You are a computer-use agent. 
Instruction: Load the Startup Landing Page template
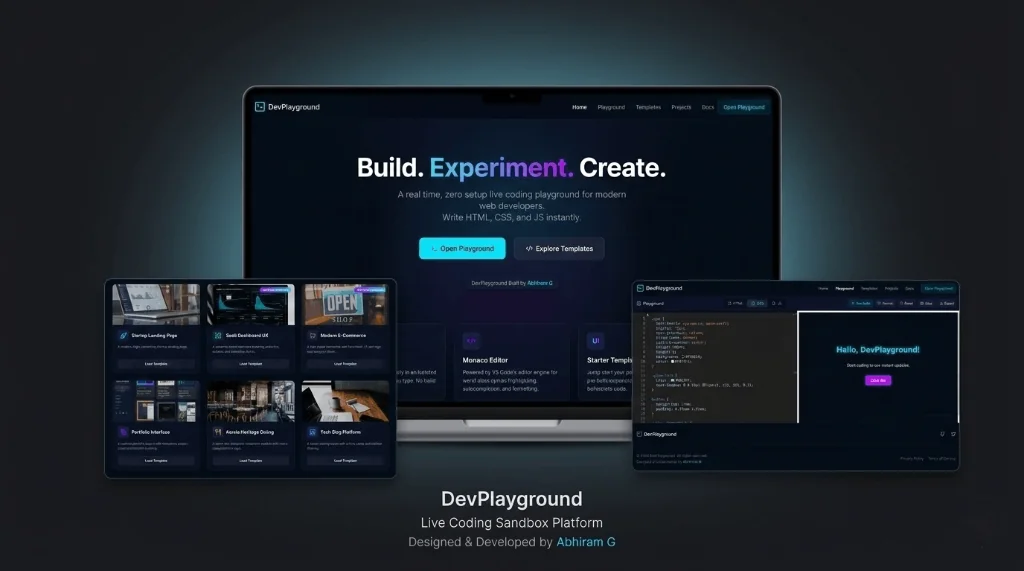coord(156,364)
